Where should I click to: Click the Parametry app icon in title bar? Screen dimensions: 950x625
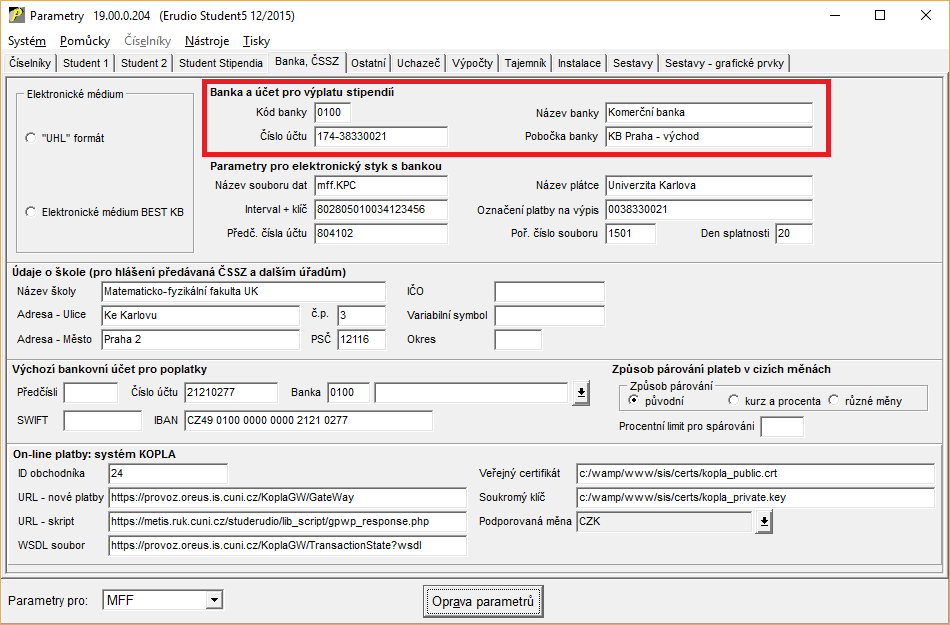16,16
